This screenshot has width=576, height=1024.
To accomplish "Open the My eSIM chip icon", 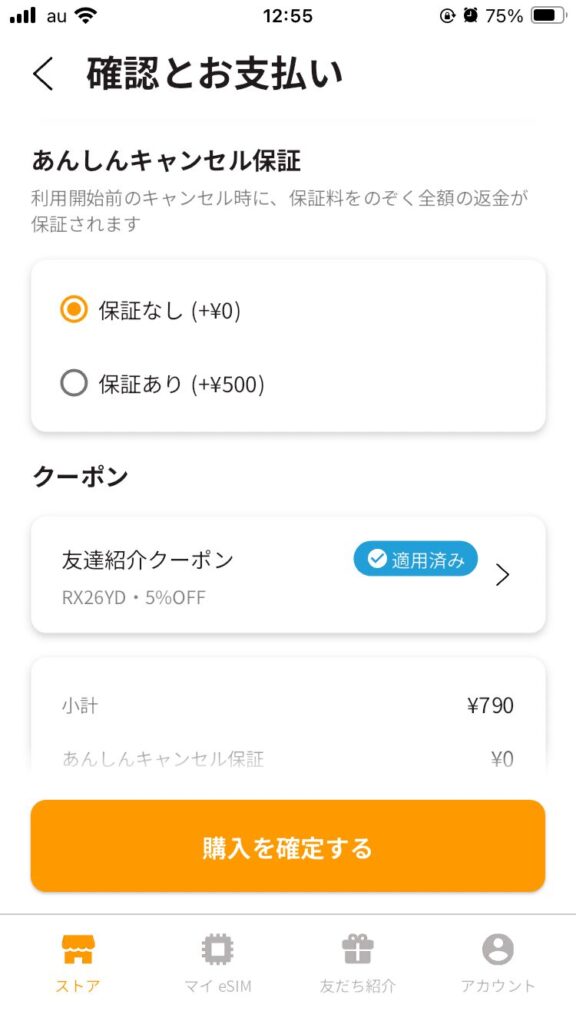I will 217,949.
